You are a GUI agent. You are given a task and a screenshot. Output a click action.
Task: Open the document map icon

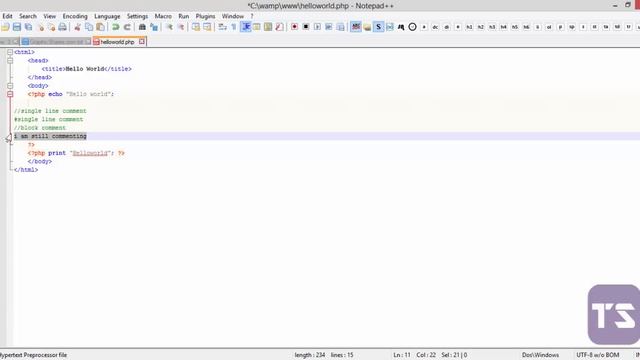click(x=268, y=27)
